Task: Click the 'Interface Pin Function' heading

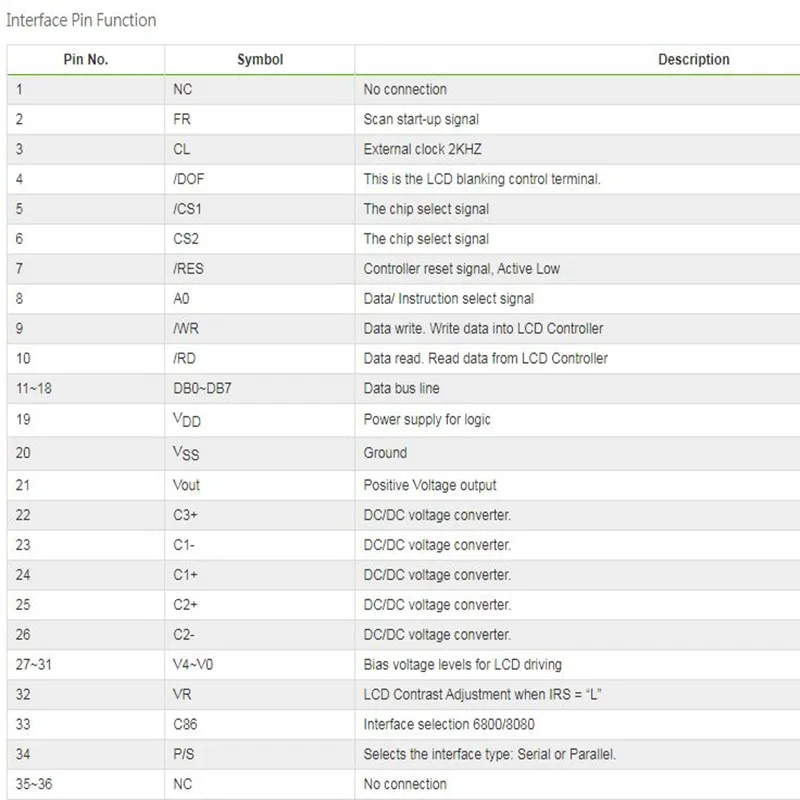Action: coord(82,20)
